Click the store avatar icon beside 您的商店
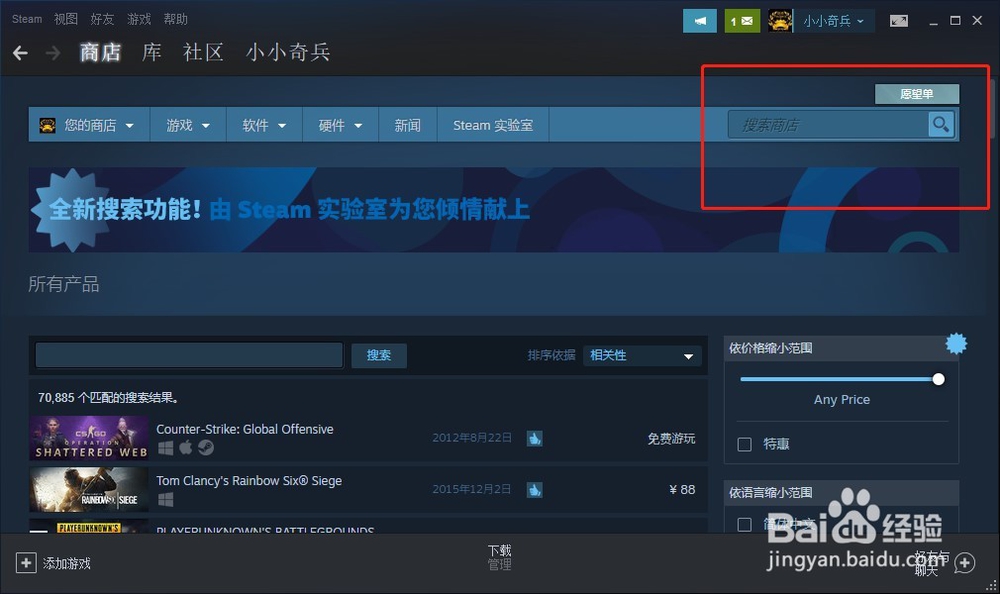Image resolution: width=1000 pixels, height=594 pixels. coord(47,125)
